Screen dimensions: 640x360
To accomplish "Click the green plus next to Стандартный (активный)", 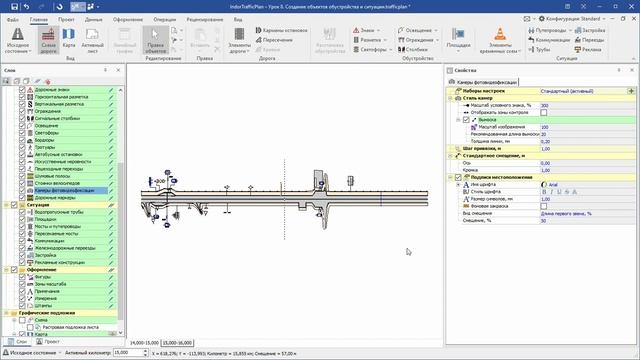I will click(631, 91).
